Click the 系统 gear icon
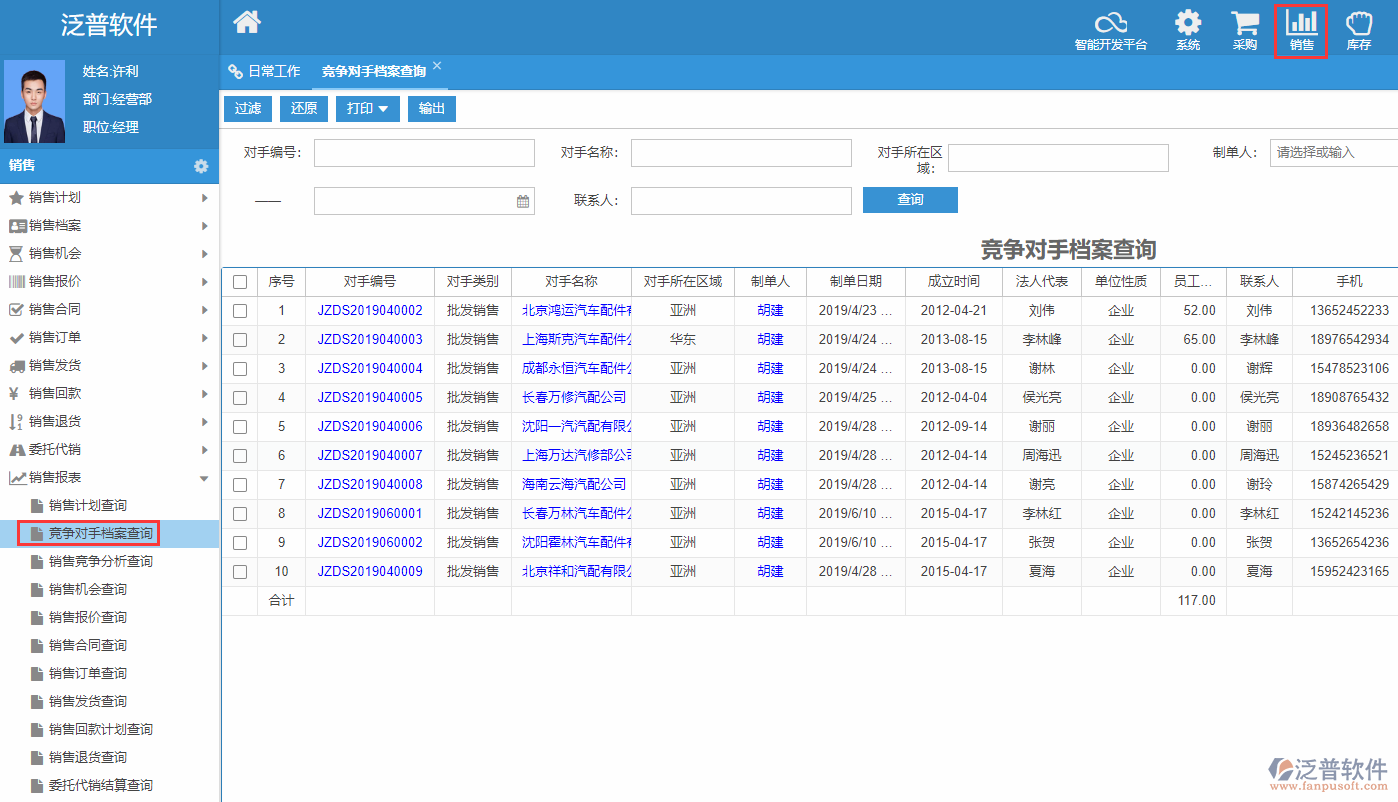Viewport: 1398px width, 802px height. (1188, 28)
